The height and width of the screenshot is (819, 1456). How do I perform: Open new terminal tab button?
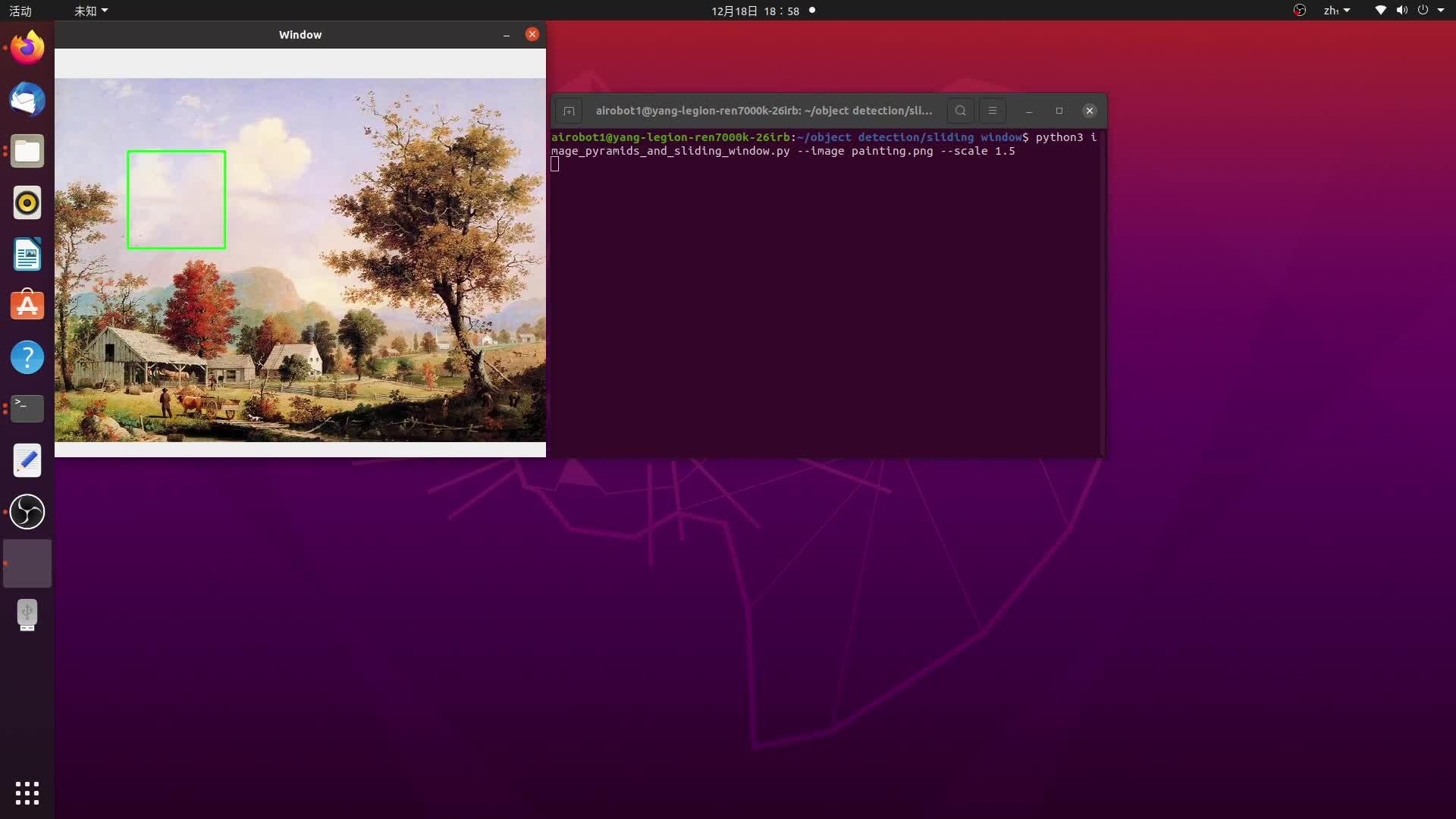[569, 111]
